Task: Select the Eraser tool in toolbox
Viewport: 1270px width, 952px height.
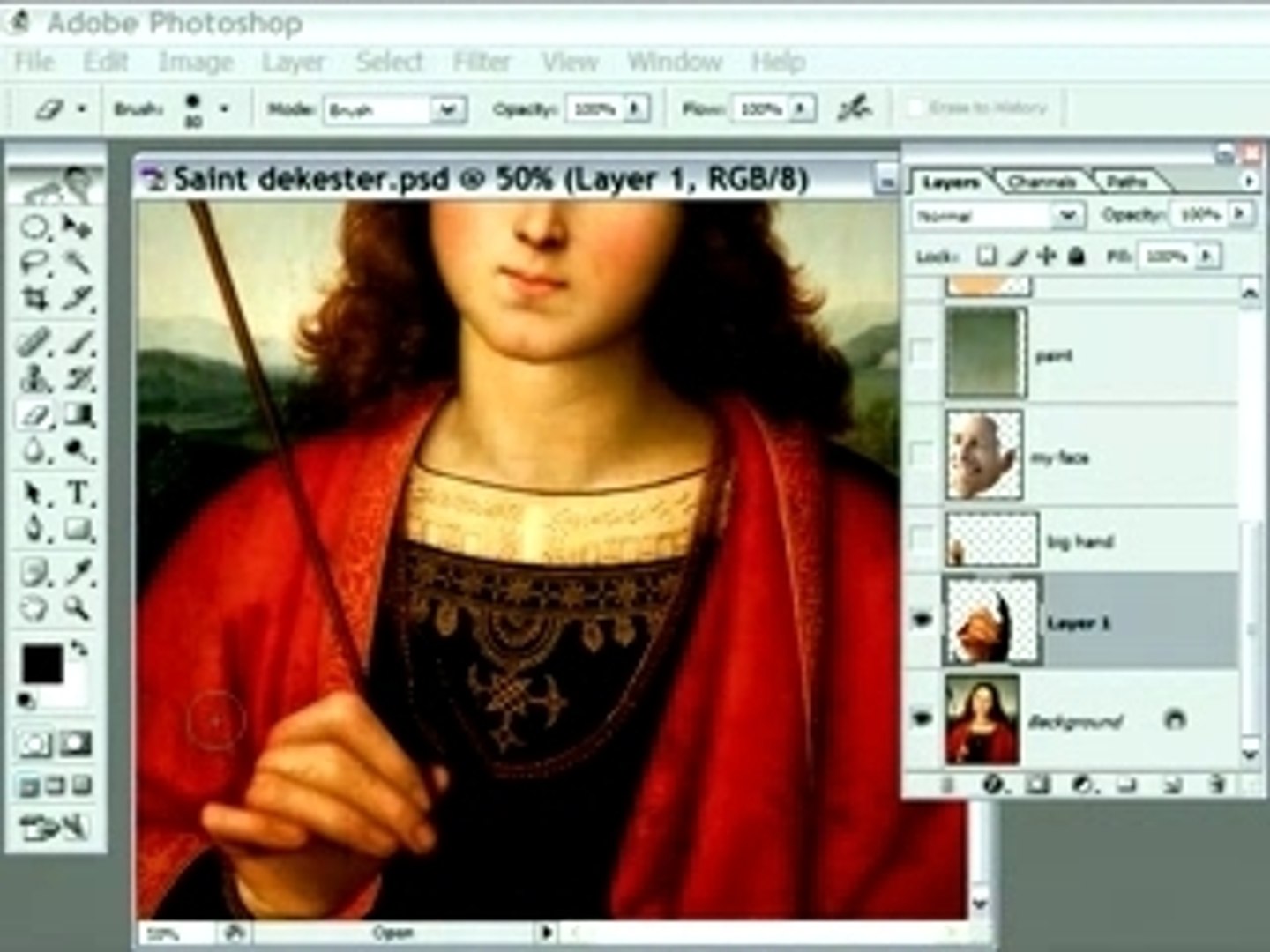Action: [x=34, y=414]
